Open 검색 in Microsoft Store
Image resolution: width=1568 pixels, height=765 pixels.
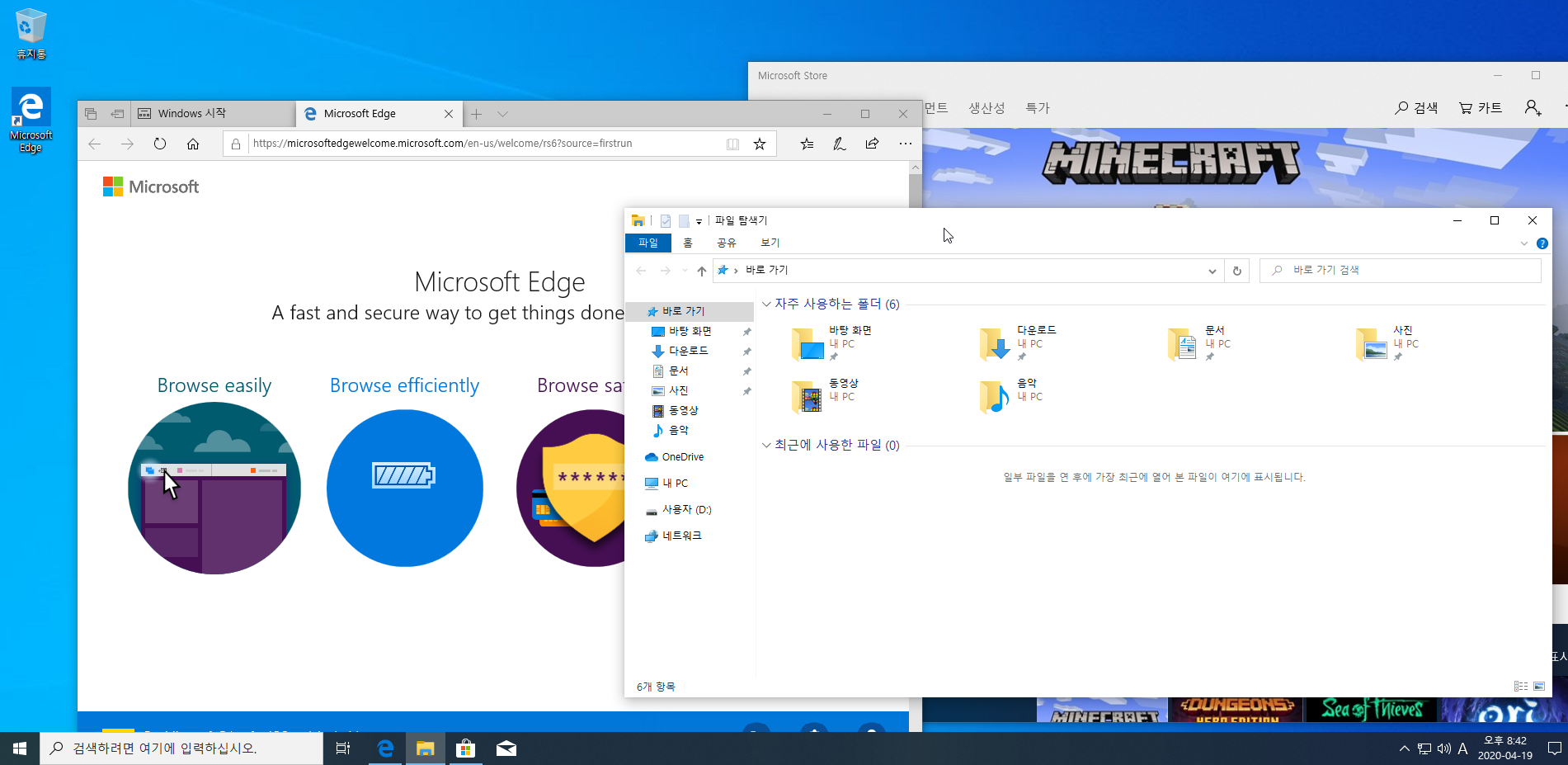click(x=1416, y=108)
